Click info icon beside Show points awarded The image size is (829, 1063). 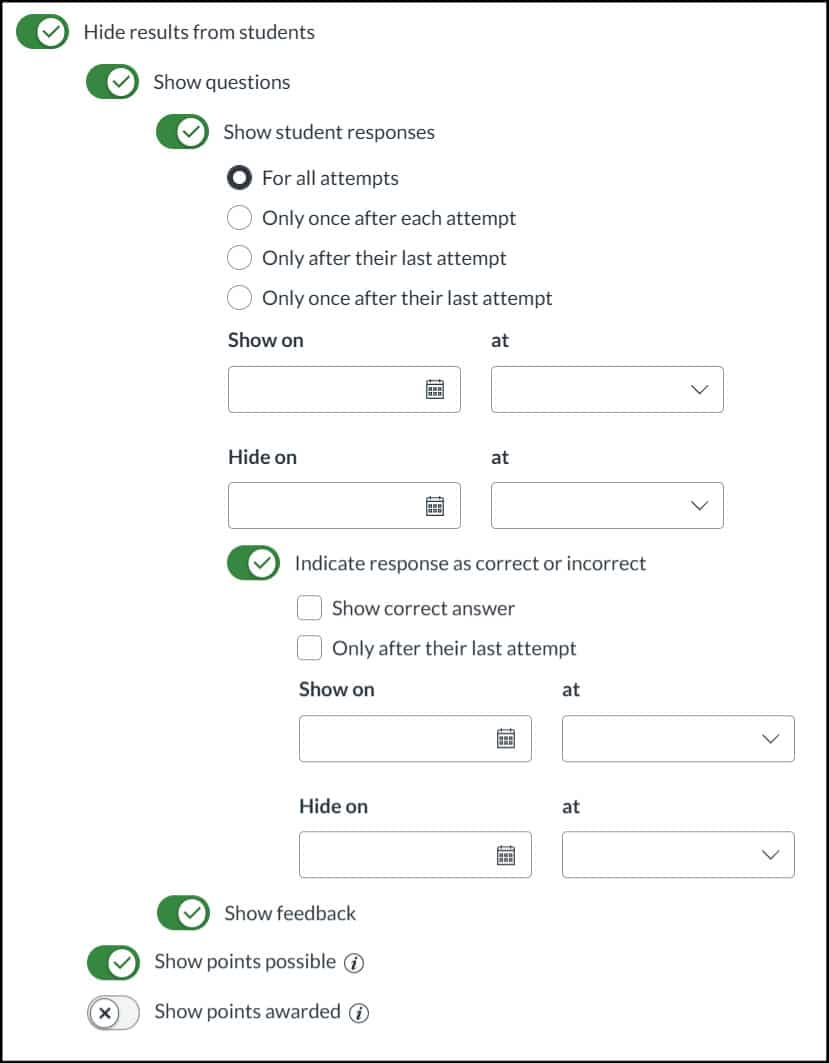click(359, 1013)
